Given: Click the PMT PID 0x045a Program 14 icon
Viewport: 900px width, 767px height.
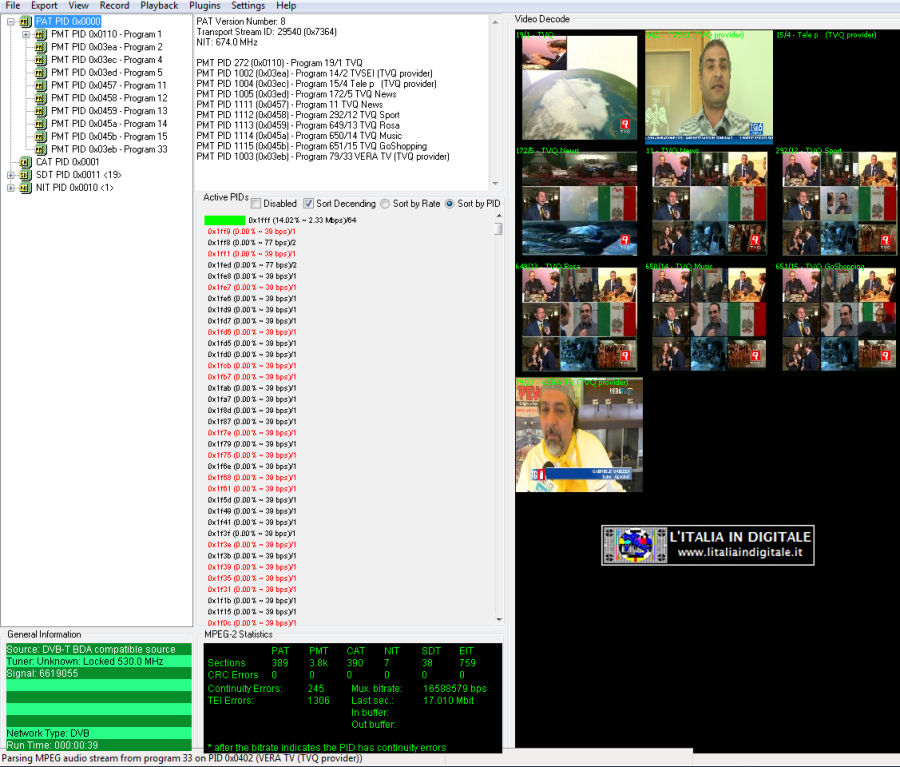Looking at the screenshot, I should pyautogui.click(x=40, y=123).
